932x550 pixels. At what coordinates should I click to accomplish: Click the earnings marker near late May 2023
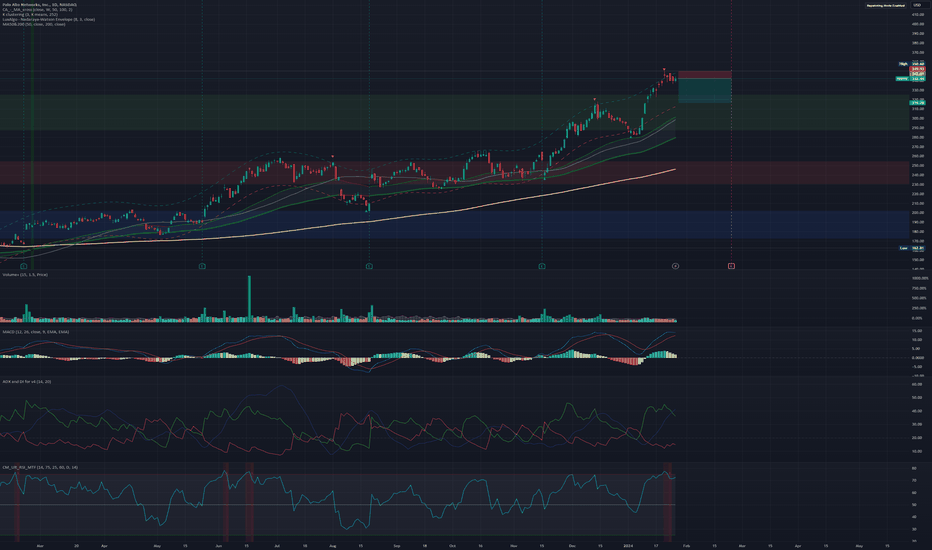click(202, 266)
